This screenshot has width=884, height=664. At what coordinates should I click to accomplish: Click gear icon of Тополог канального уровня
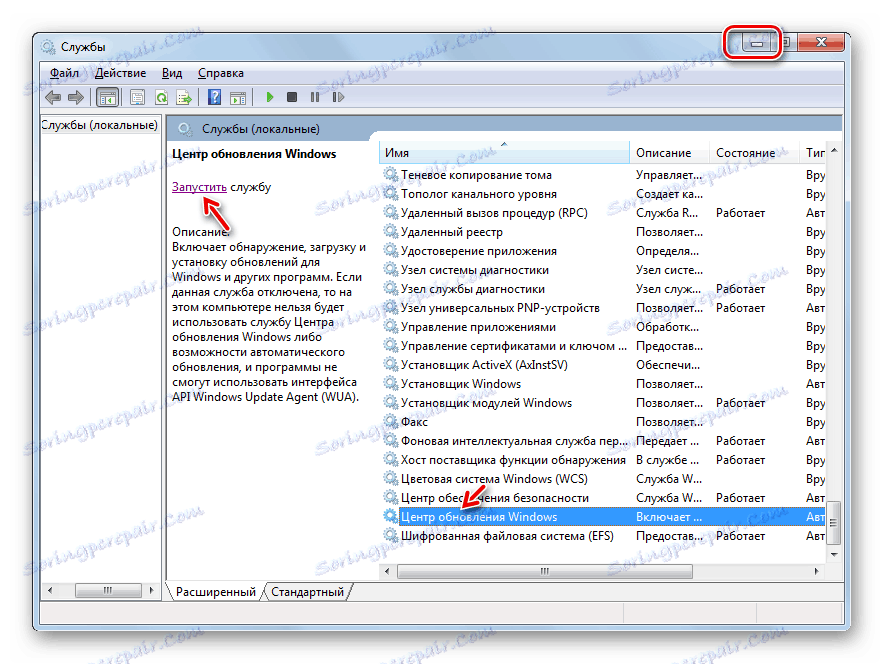[x=391, y=193]
